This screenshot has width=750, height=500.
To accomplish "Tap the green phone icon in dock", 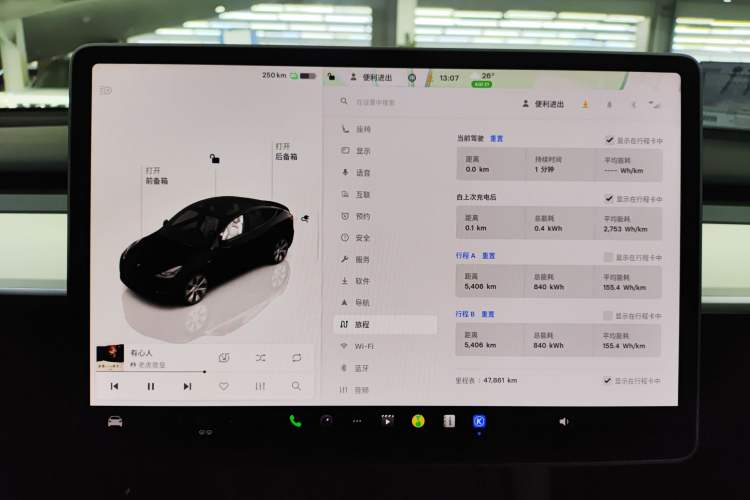I will (x=295, y=421).
